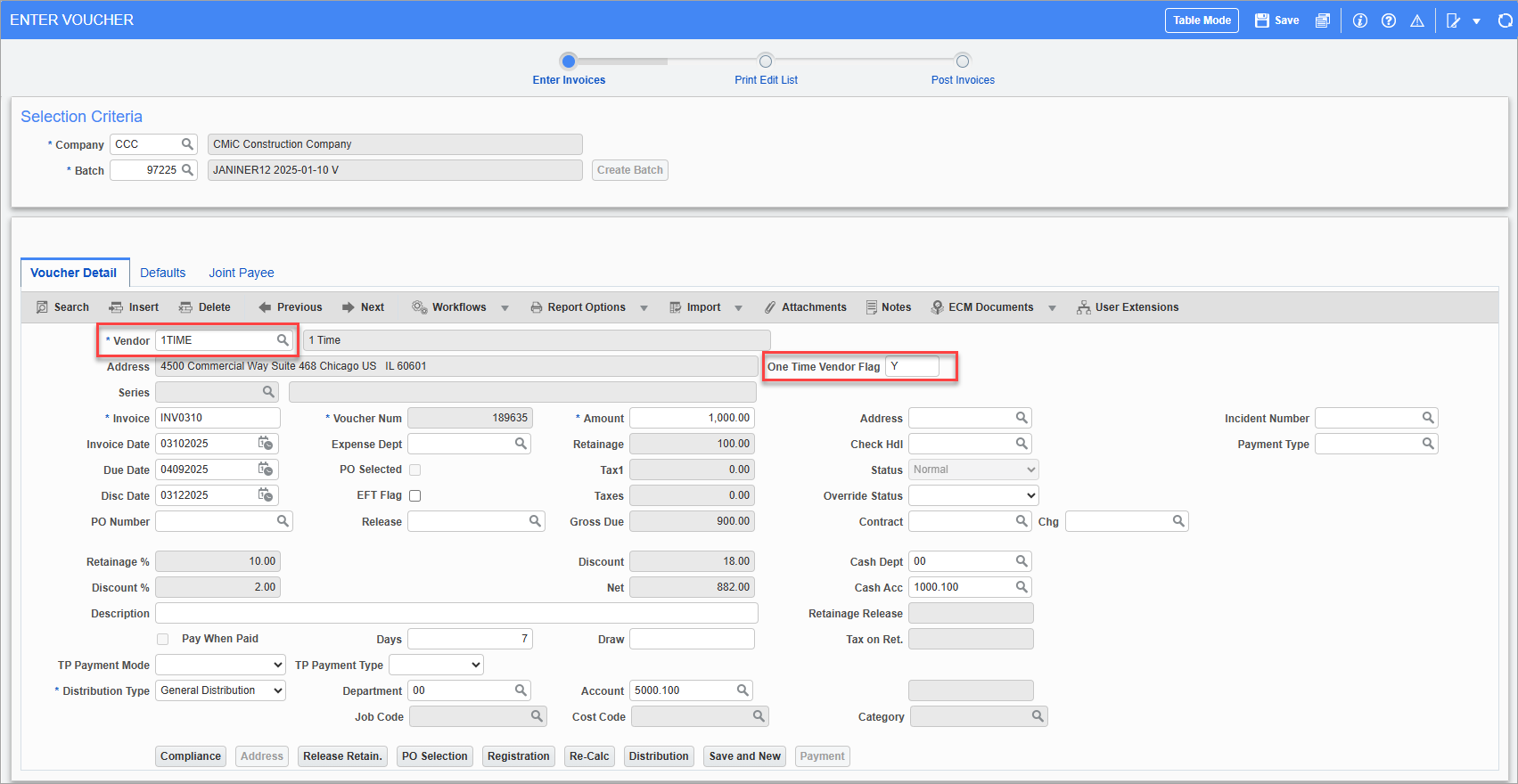1518x784 pixels.
Task: Switch to the Voucher Detail tab
Action: click(x=74, y=273)
